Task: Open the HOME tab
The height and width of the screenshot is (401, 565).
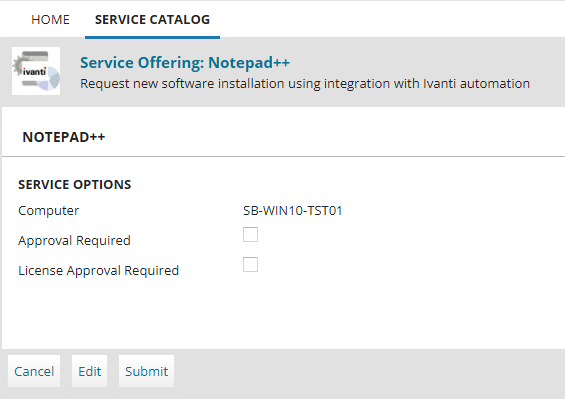Action: click(50, 19)
